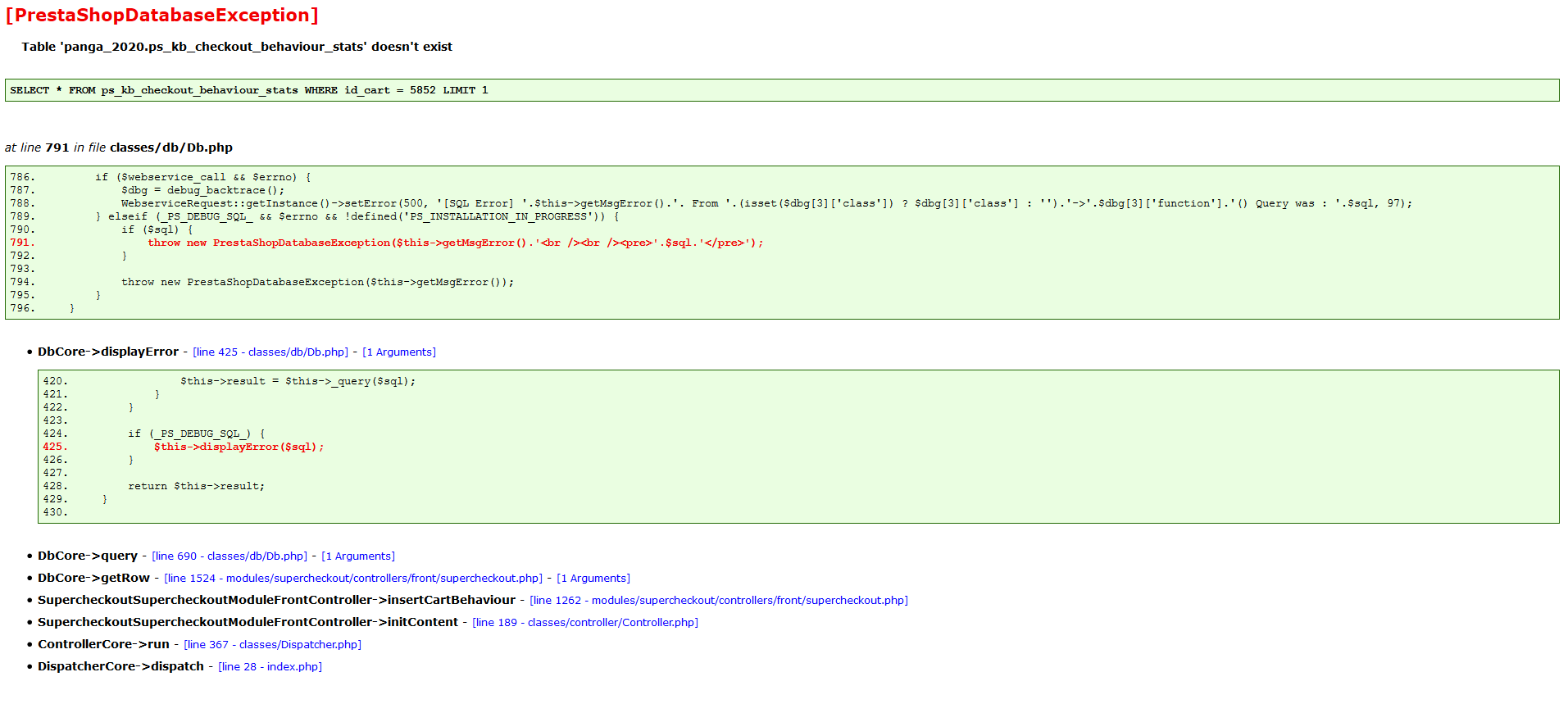
Task: Click the DispatcherCore->dispatch trace label
Action: pyautogui.click(x=121, y=666)
